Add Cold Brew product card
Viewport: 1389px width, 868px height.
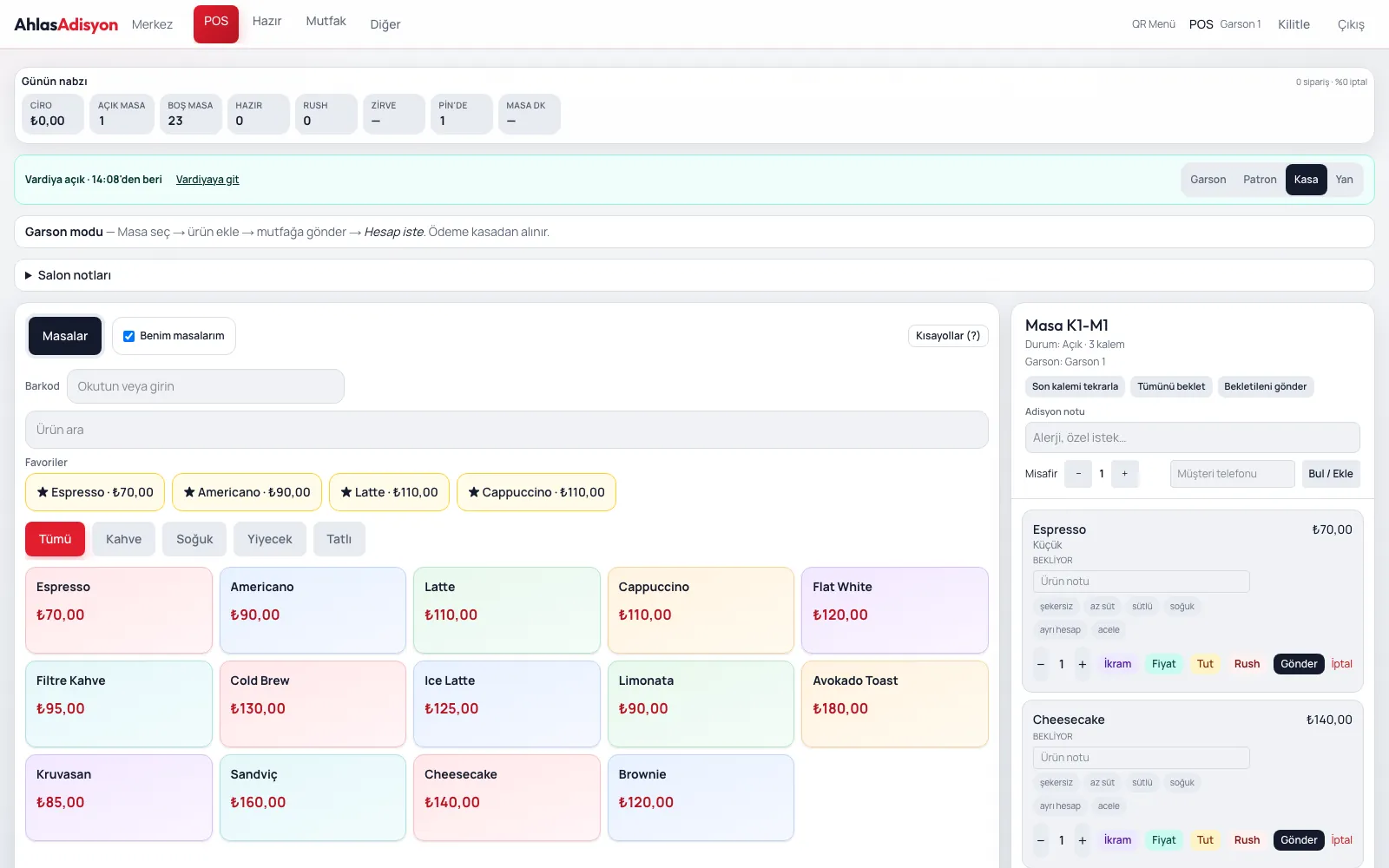(313, 704)
